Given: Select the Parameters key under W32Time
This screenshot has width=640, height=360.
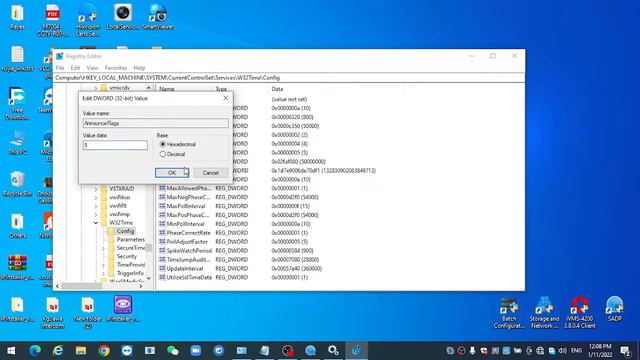Looking at the screenshot, I should pos(131,240).
